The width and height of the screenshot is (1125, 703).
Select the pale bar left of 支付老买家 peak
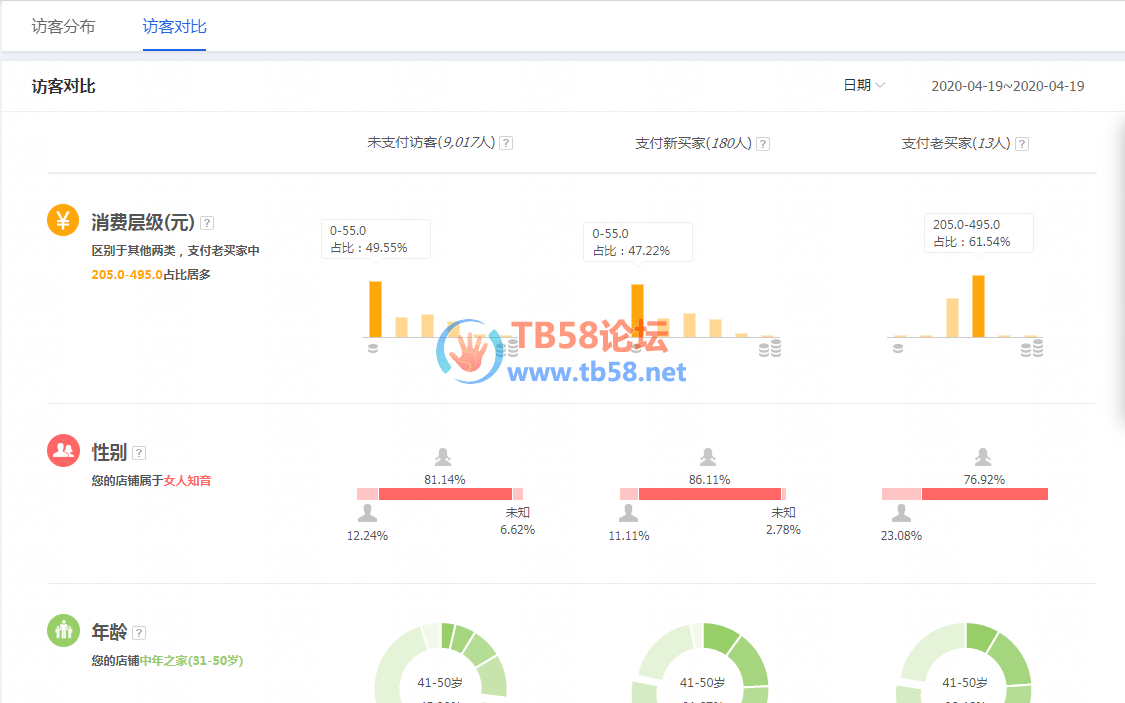(952, 318)
